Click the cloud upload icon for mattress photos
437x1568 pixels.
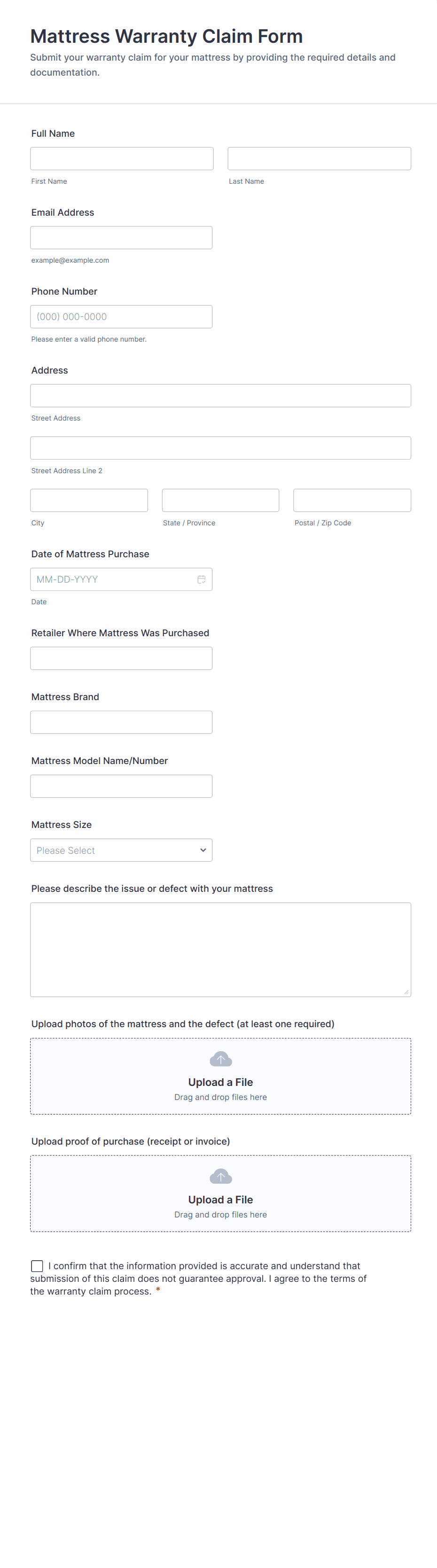coord(220,1060)
